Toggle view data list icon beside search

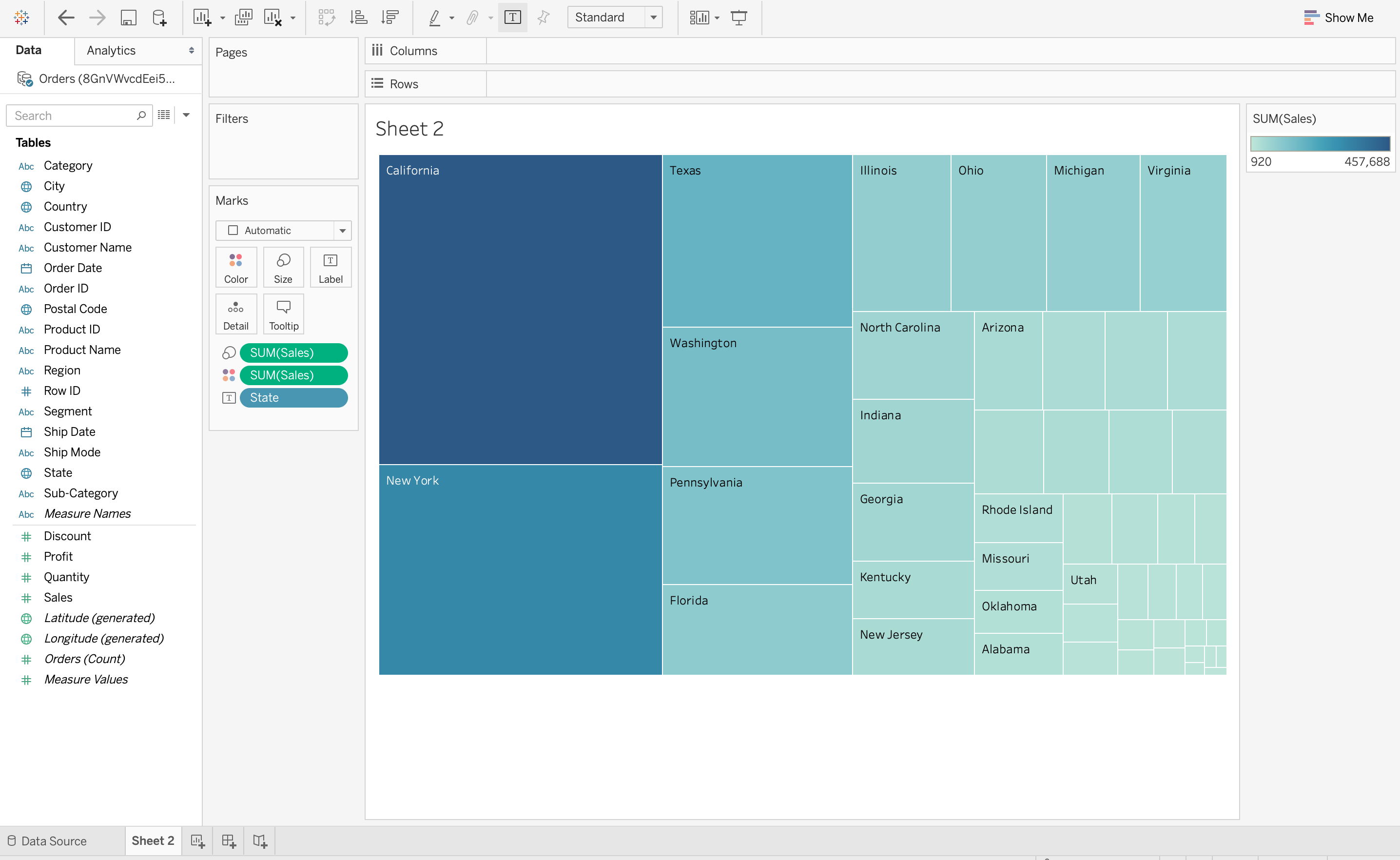[x=164, y=116]
